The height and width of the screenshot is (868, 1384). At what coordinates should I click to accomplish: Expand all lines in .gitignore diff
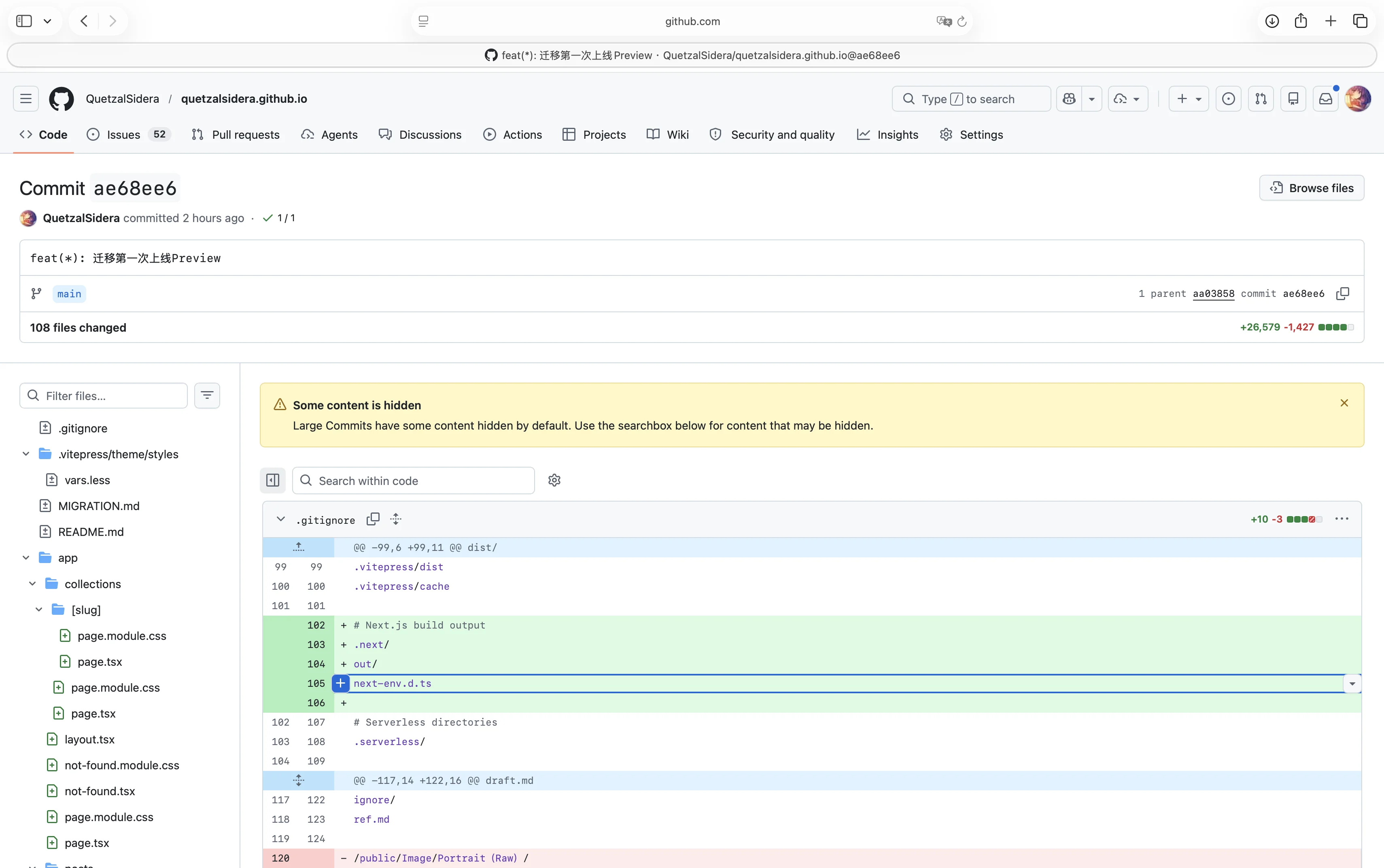click(396, 519)
